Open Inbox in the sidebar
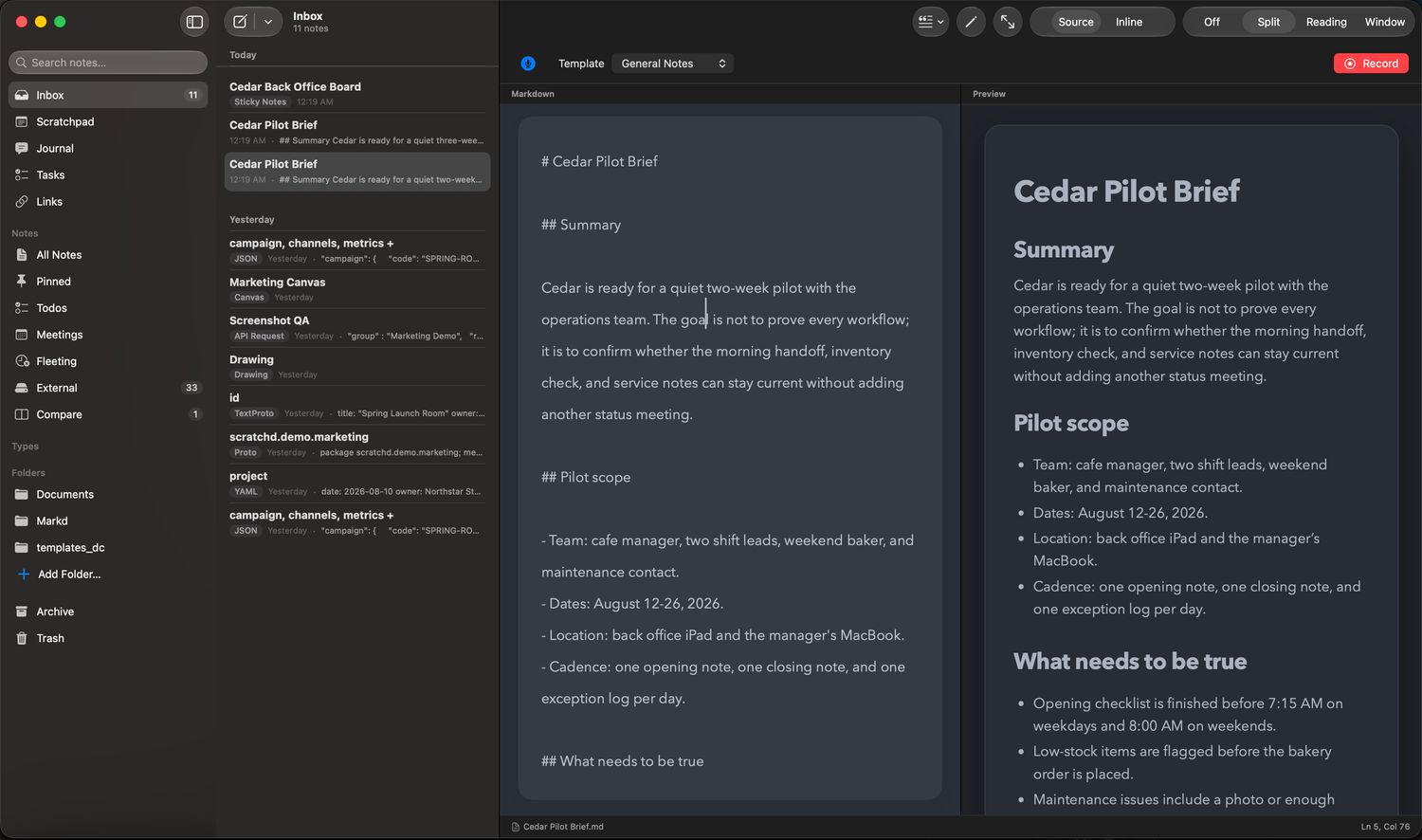The image size is (1422, 840). pos(108,95)
